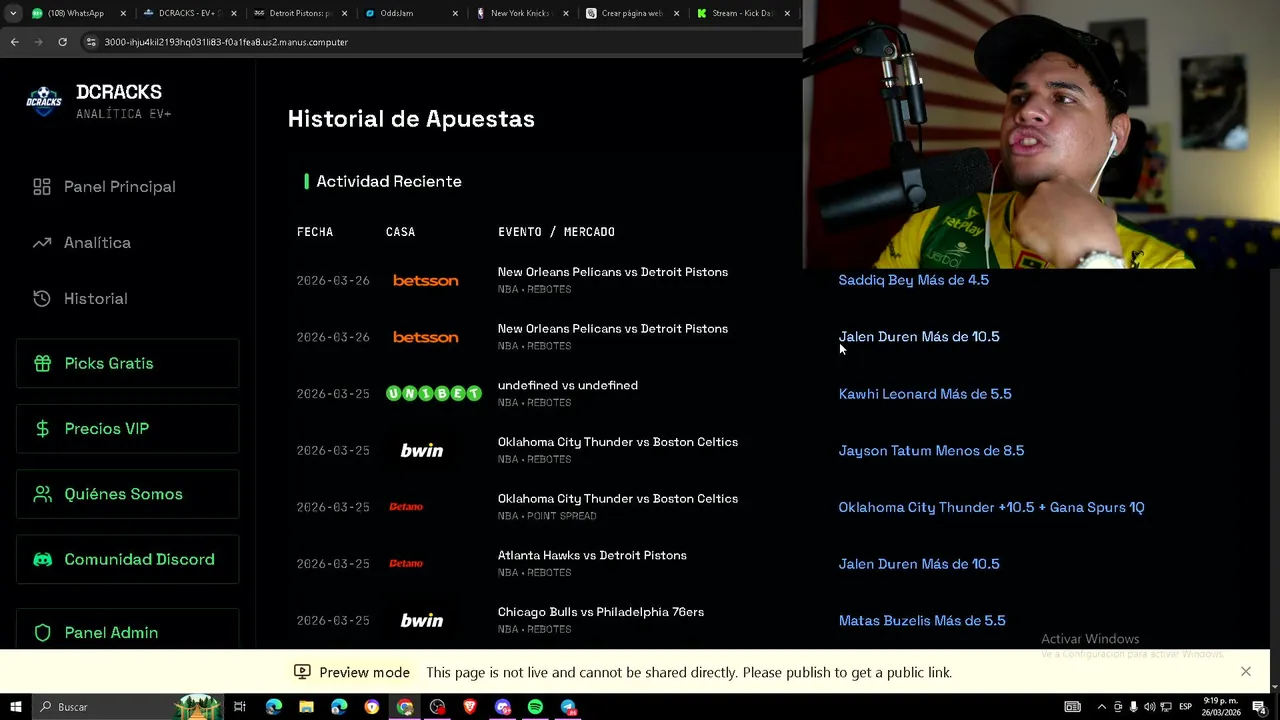Select Jayson Tatum Menos de 8.5 pick
Image resolution: width=1280 pixels, height=720 pixels.
pos(931,451)
